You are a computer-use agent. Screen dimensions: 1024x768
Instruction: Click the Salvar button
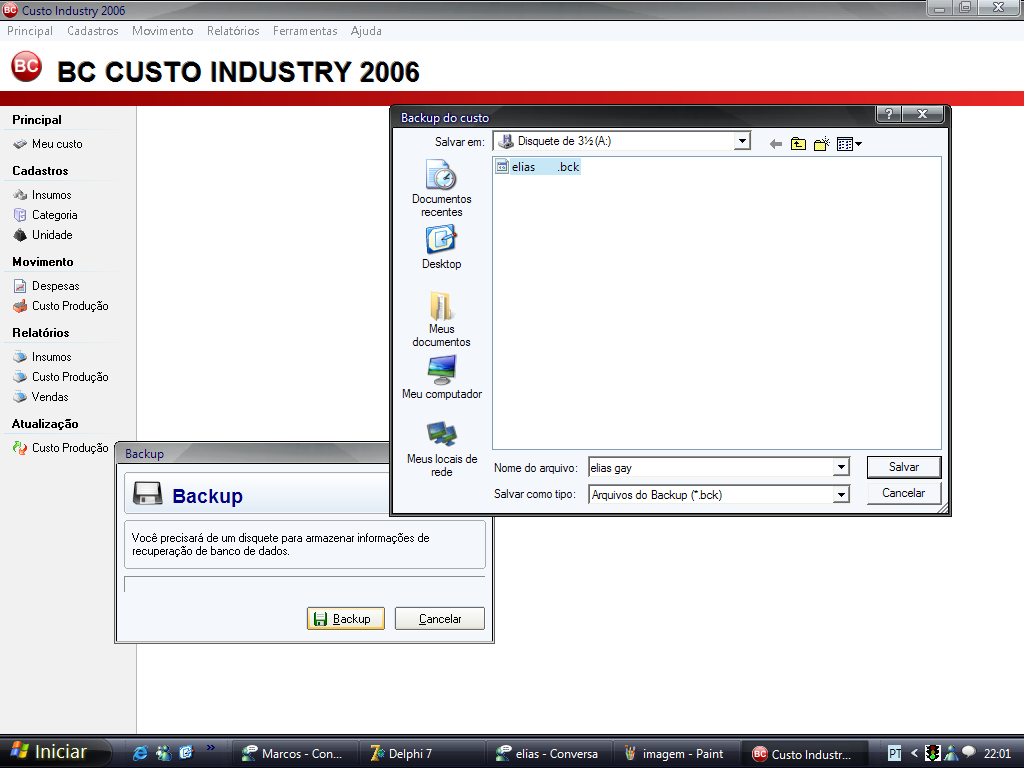pyautogui.click(x=904, y=467)
